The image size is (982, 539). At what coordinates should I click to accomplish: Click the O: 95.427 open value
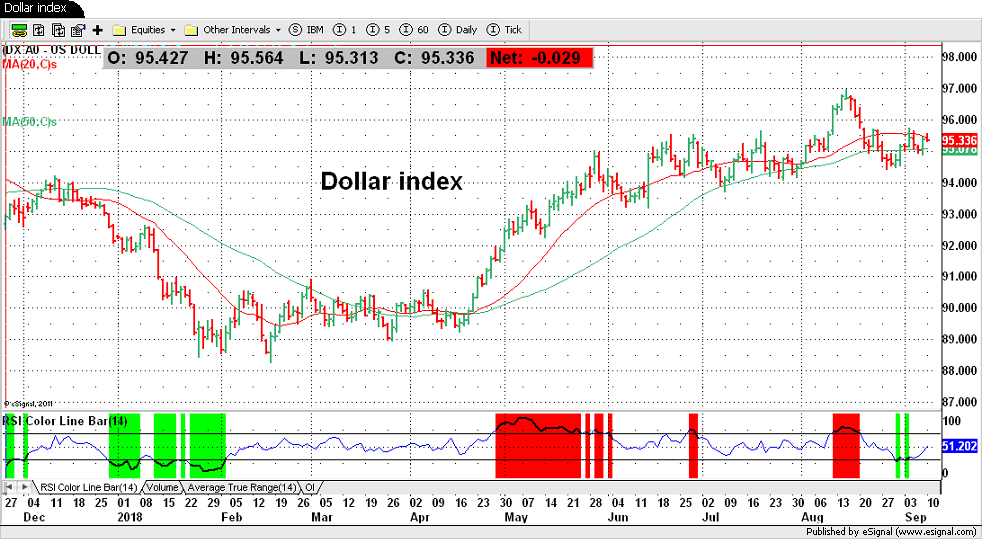(x=147, y=58)
